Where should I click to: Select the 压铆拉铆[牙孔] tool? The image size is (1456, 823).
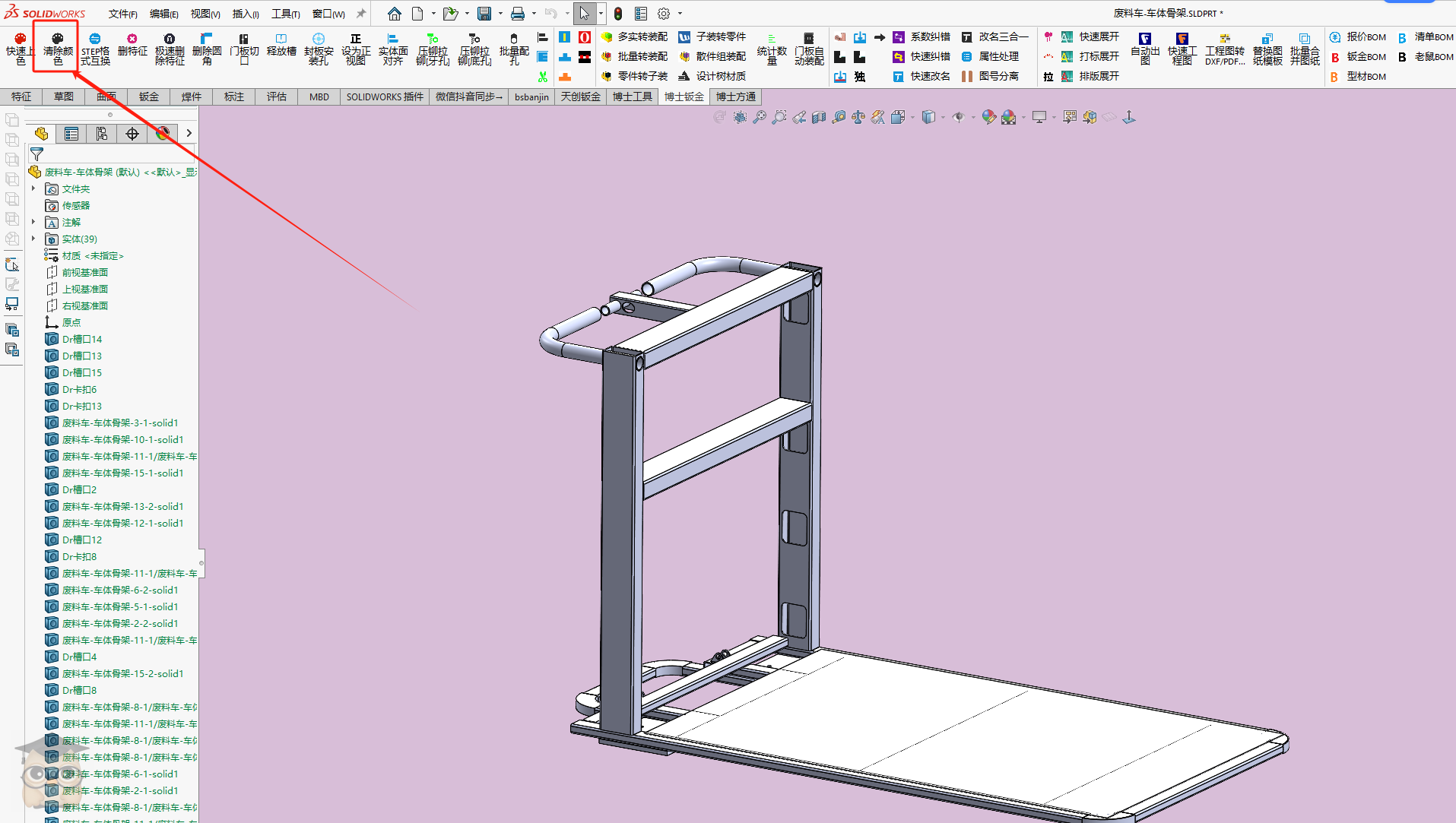[433, 49]
